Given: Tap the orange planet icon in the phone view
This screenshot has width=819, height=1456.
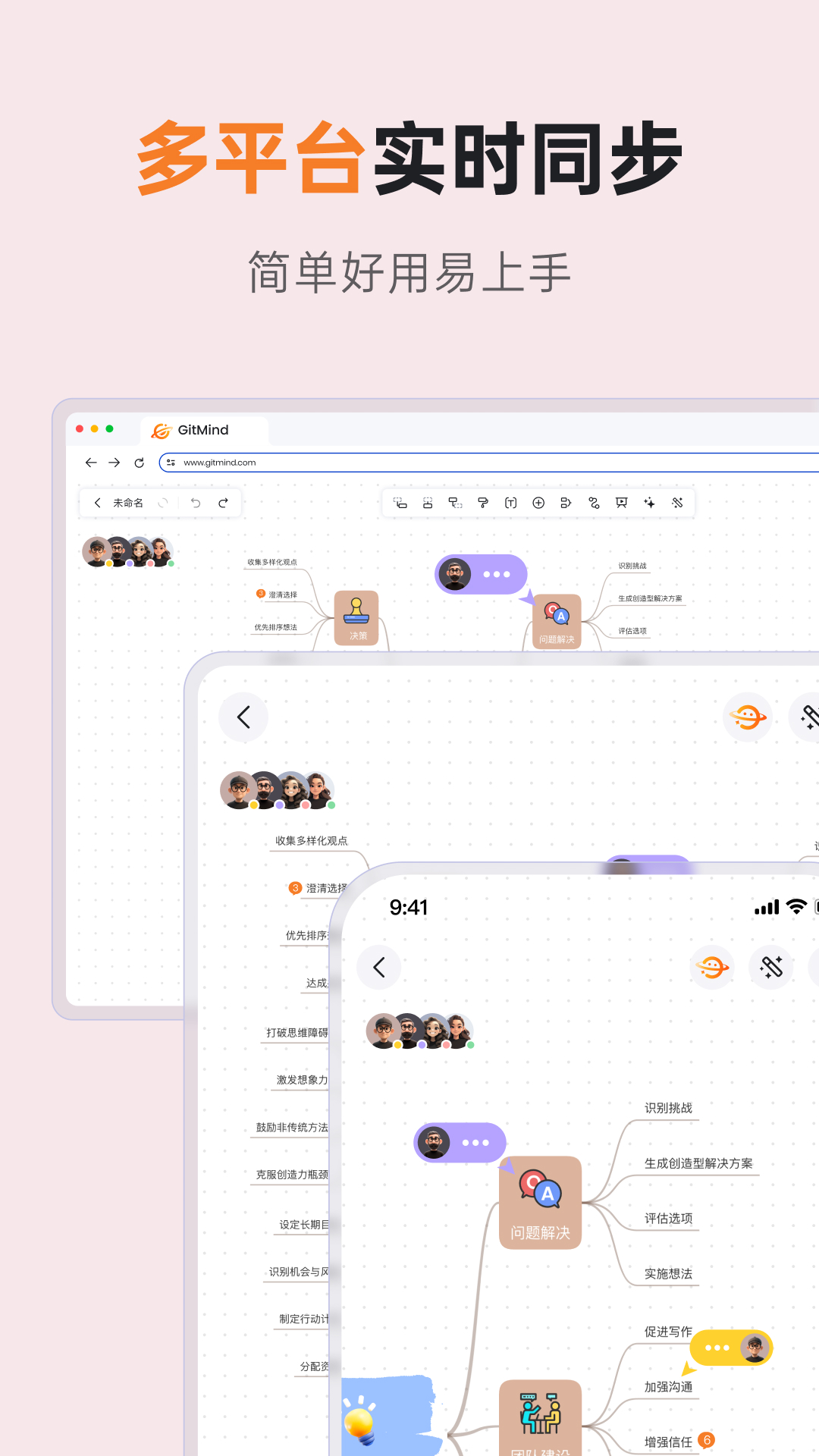Looking at the screenshot, I should [x=712, y=967].
